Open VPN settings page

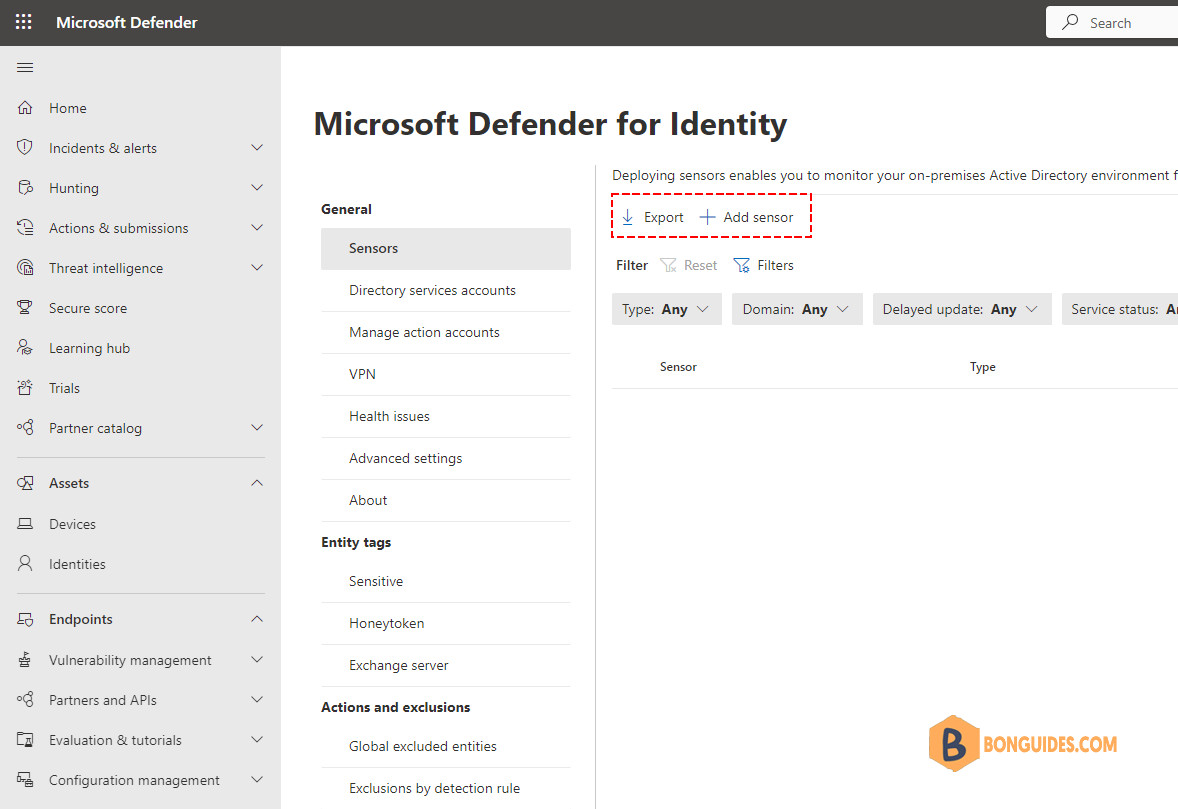446,375
